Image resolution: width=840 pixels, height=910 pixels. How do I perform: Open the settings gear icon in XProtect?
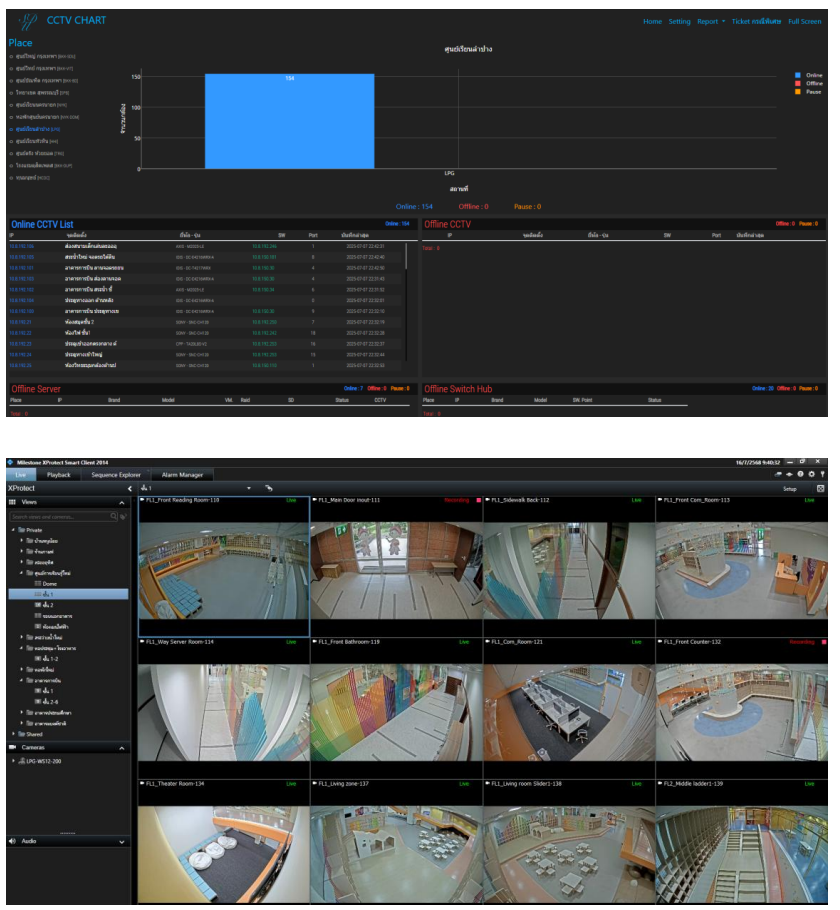coord(811,474)
